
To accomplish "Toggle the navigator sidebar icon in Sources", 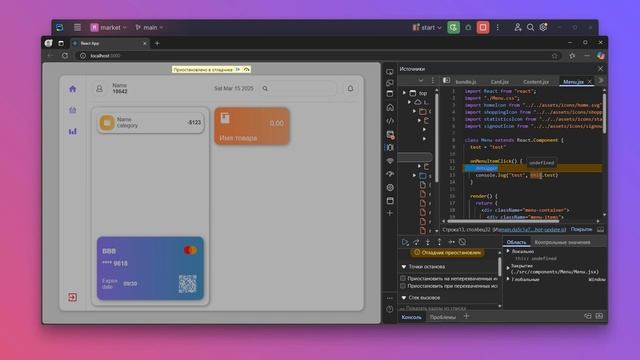I will point(447,80).
